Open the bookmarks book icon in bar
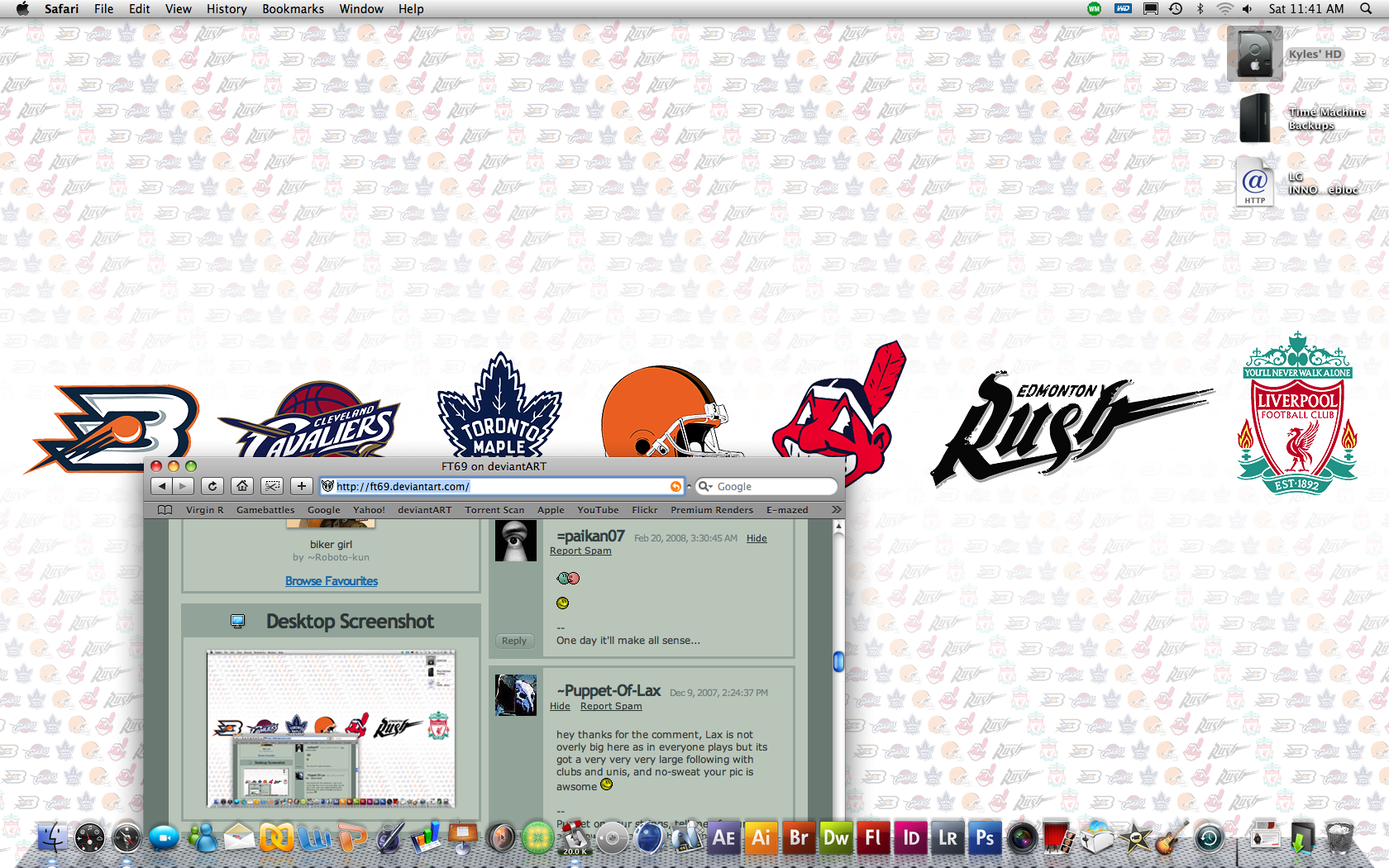This screenshot has width=1389, height=868. pos(165,510)
